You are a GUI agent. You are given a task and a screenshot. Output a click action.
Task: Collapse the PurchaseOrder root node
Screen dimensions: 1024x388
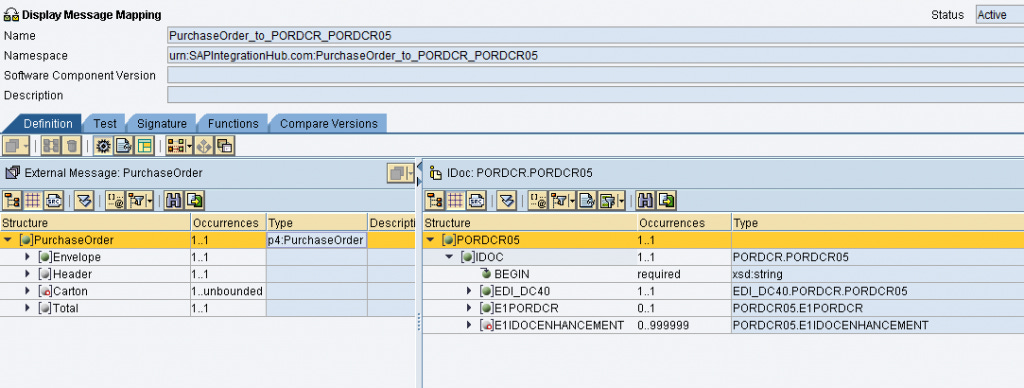[8, 240]
